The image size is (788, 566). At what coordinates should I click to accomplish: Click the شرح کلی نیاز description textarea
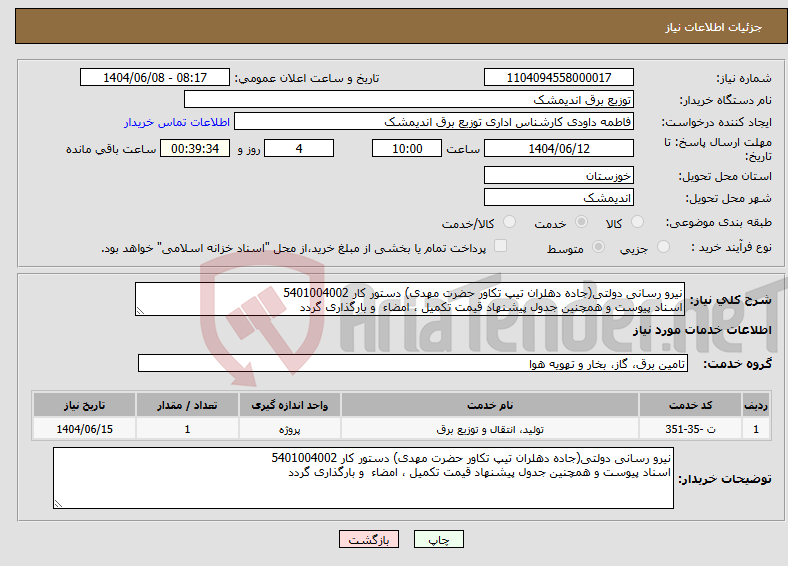410,299
